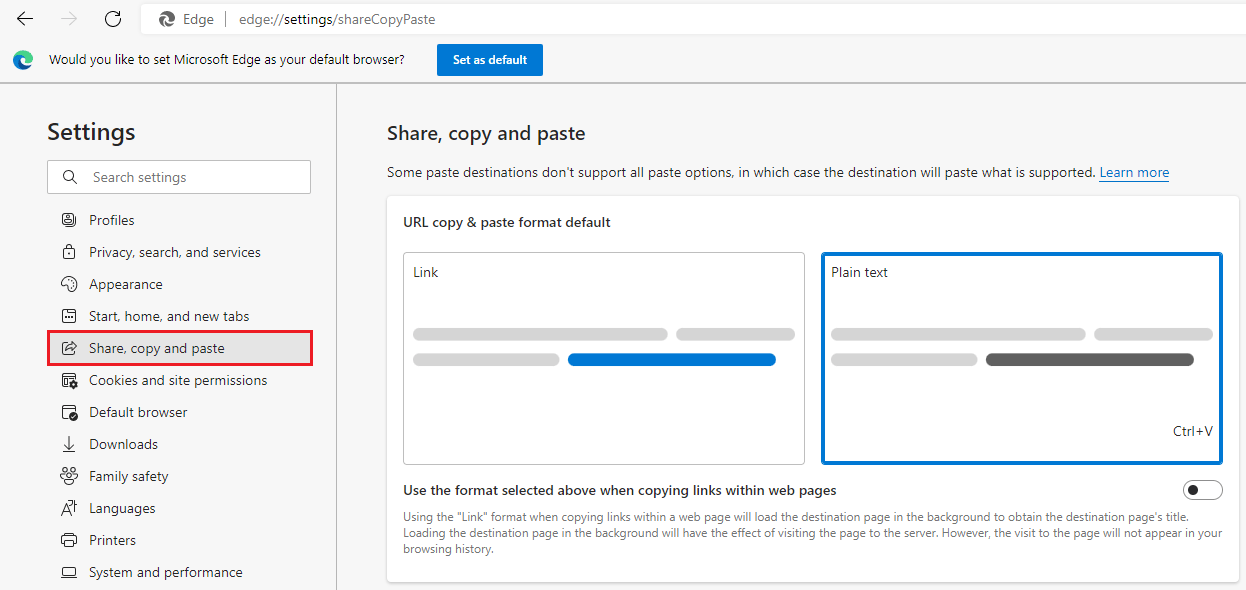Open the Learn more link

point(1134,172)
